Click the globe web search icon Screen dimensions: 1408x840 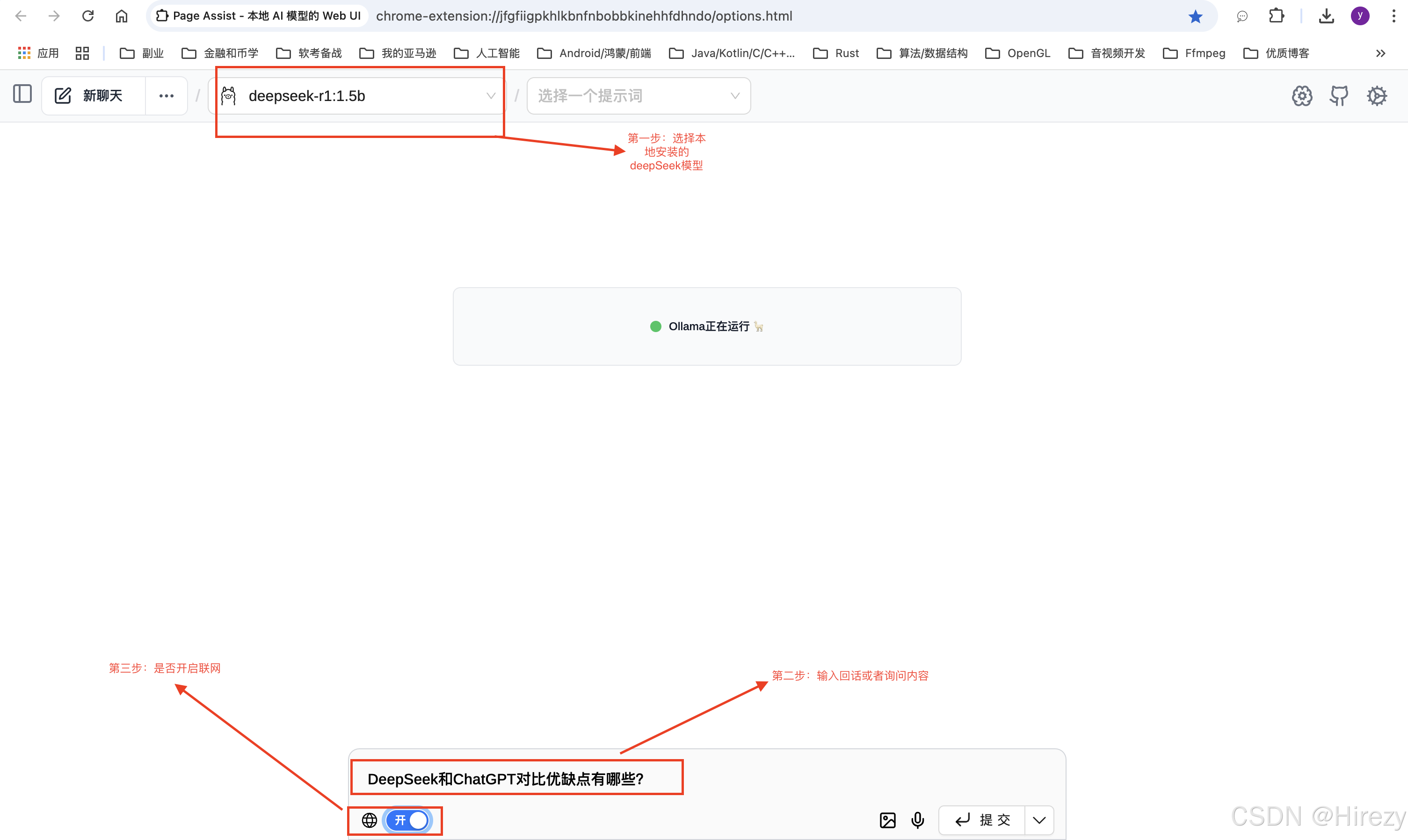tap(369, 820)
